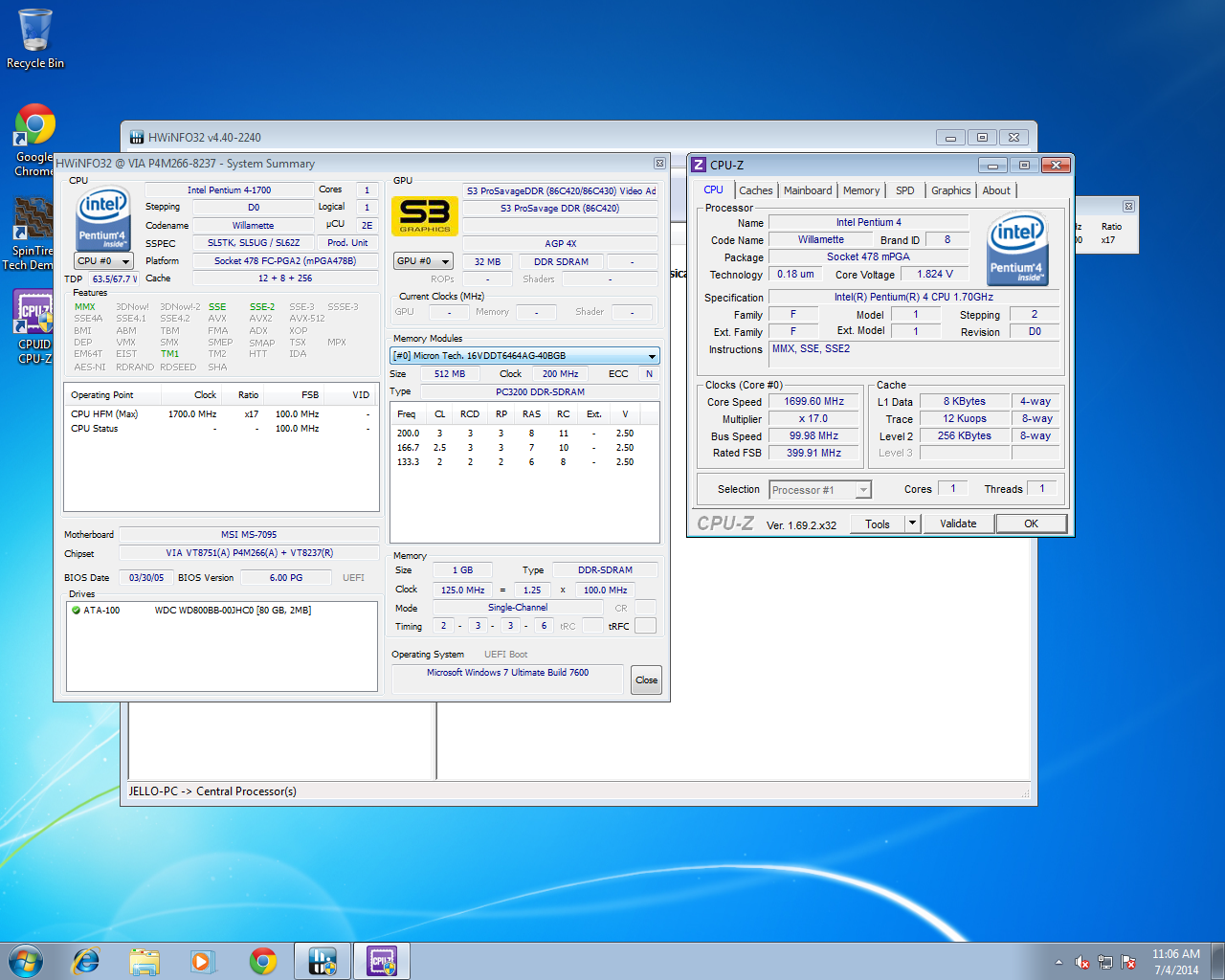This screenshot has height=980, width=1225.
Task: Close the System Summary window with X icon
Action: [659, 164]
